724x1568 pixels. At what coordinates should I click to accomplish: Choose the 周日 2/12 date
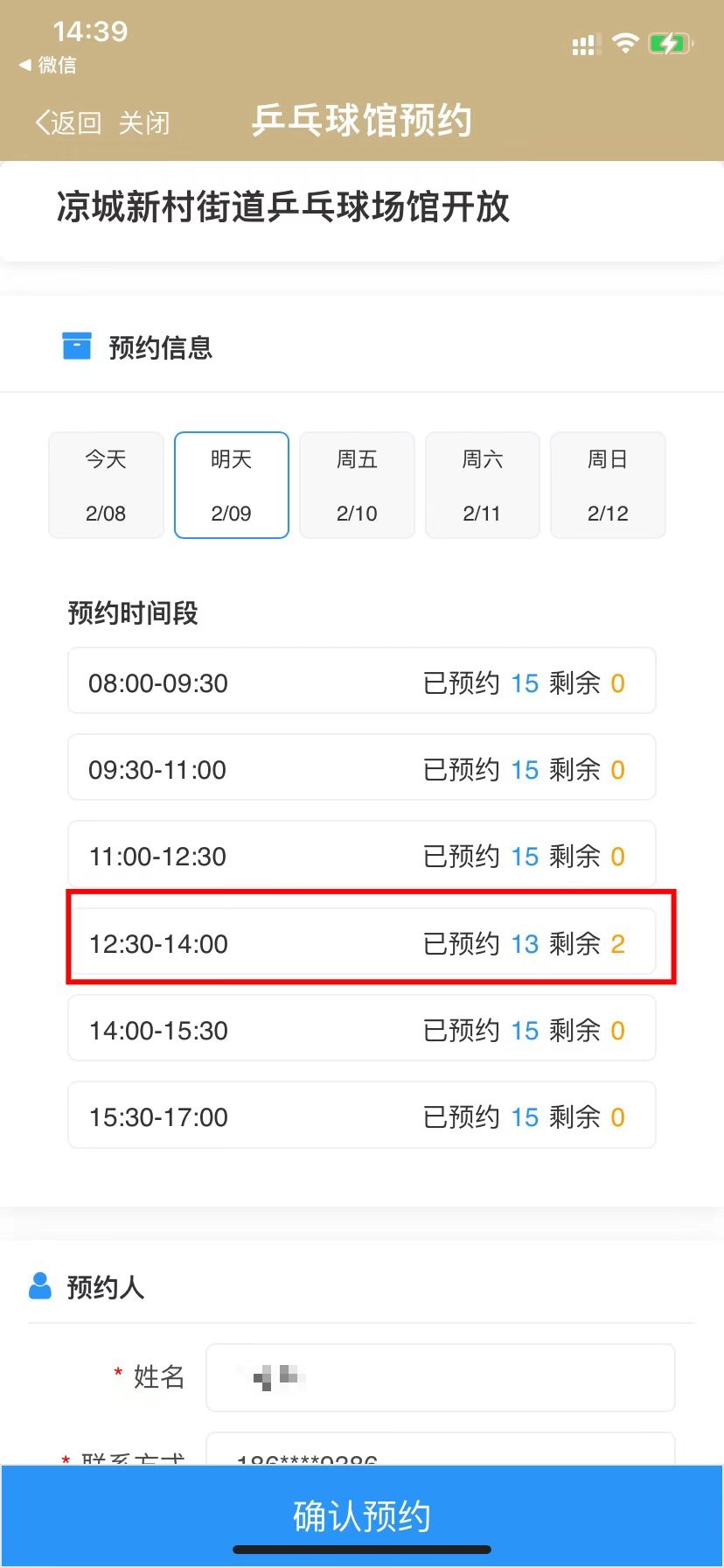pos(608,485)
